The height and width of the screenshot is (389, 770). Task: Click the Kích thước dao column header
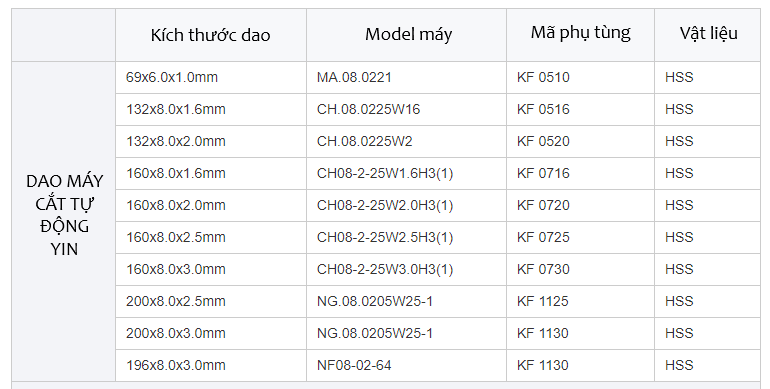[x=211, y=35]
